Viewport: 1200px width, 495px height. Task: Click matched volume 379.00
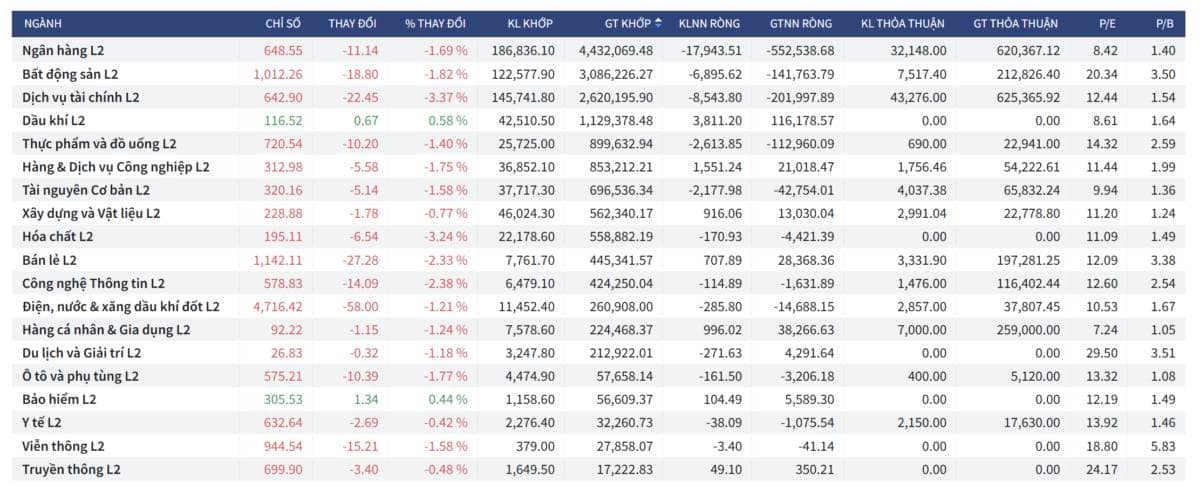click(535, 446)
